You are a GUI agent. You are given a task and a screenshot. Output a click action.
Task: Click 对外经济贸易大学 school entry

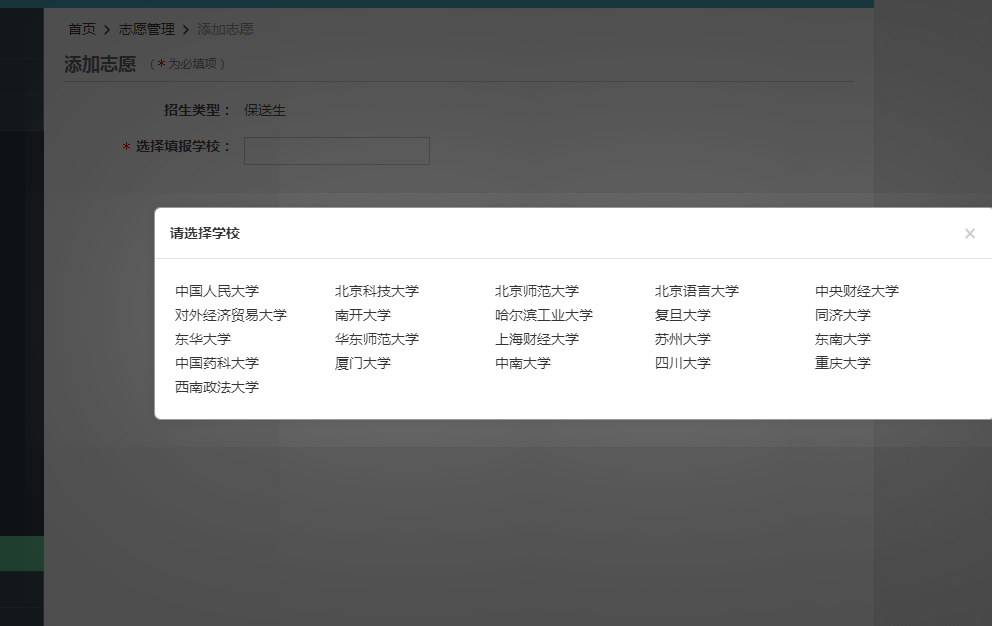(x=231, y=315)
